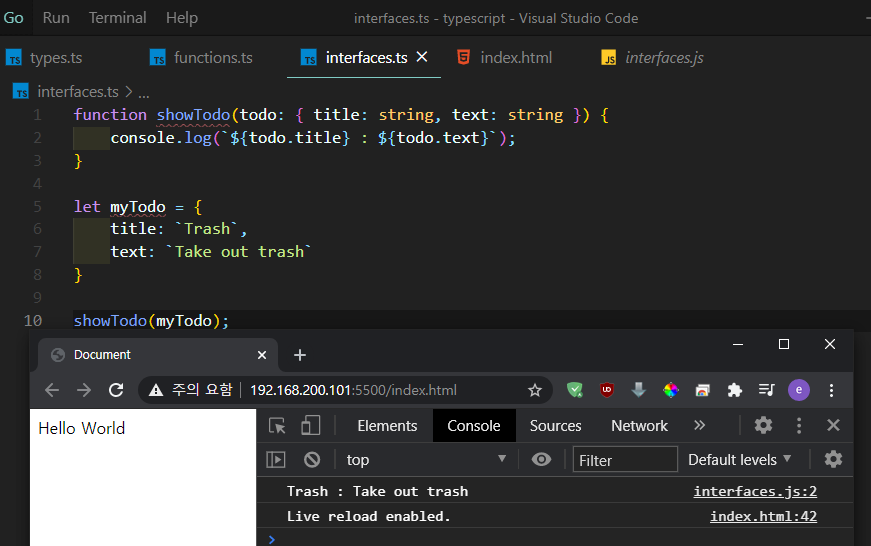The height and width of the screenshot is (546, 871).
Task: Open the Help menu
Action: [x=182, y=18]
